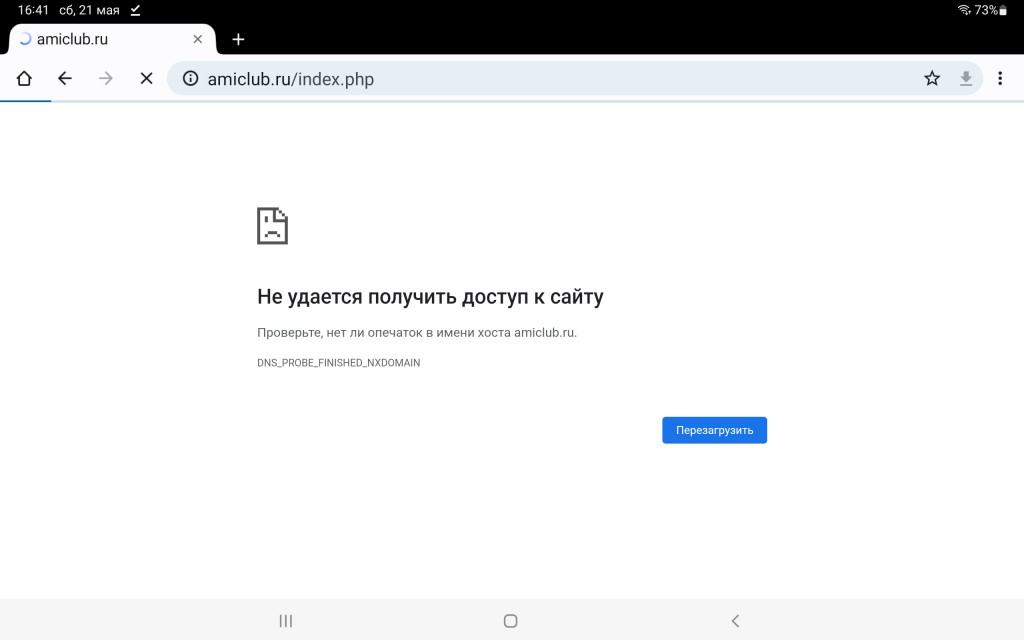Image resolution: width=1024 pixels, height=640 pixels.
Task: Select the amiclub.ru tab
Action: [100, 39]
